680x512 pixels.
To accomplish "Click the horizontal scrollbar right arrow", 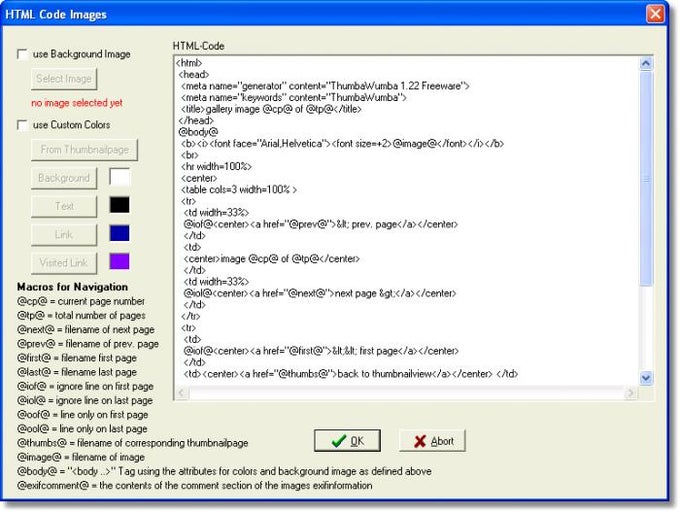I will (631, 393).
